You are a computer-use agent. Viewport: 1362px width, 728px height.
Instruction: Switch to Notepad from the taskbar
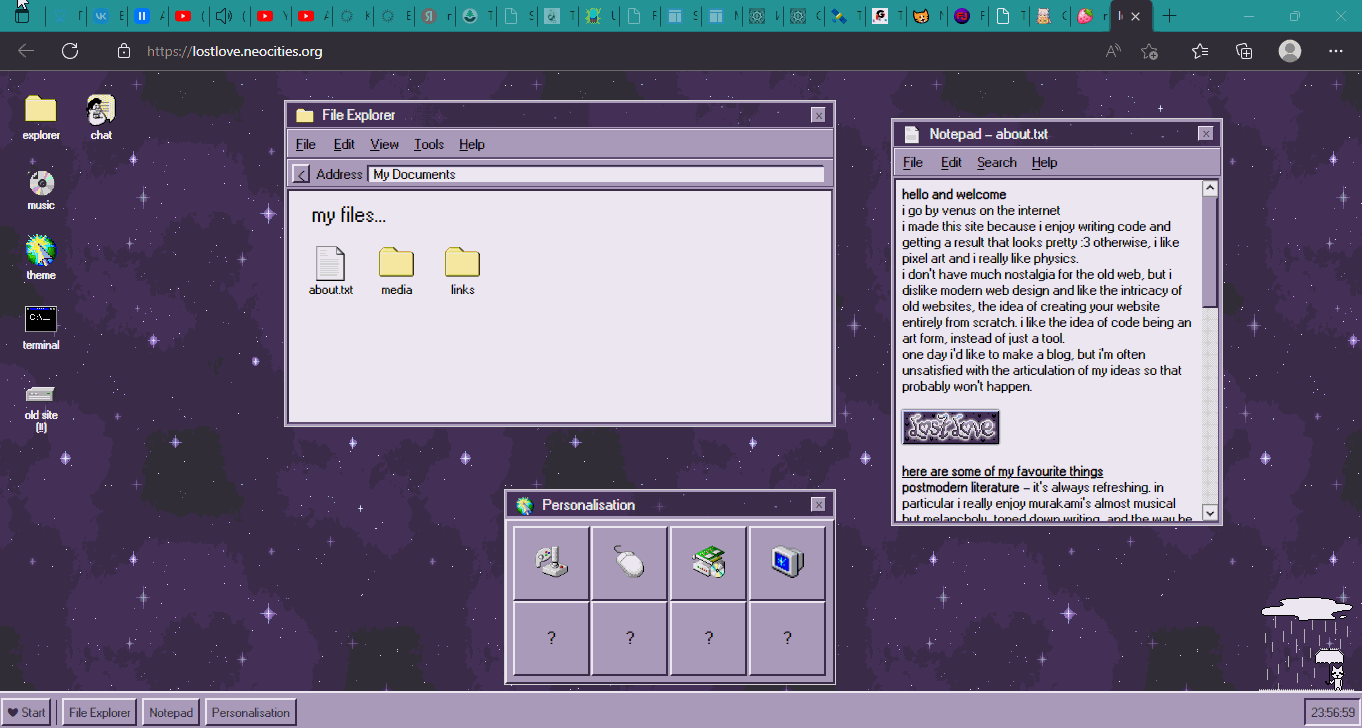tap(170, 712)
